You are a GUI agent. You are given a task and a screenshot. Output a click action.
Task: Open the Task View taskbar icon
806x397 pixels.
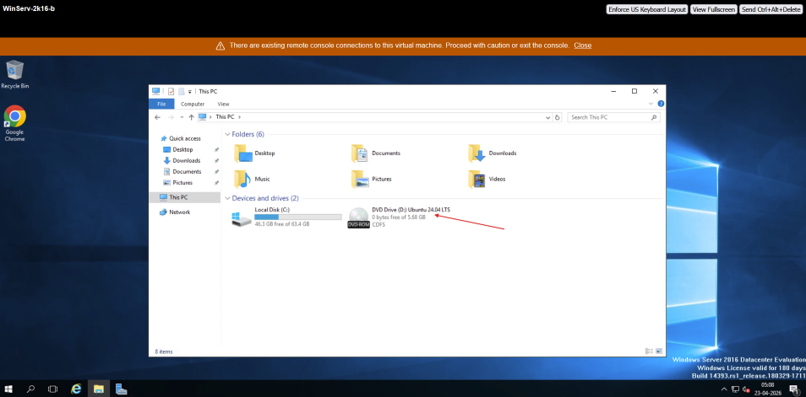(x=52, y=389)
